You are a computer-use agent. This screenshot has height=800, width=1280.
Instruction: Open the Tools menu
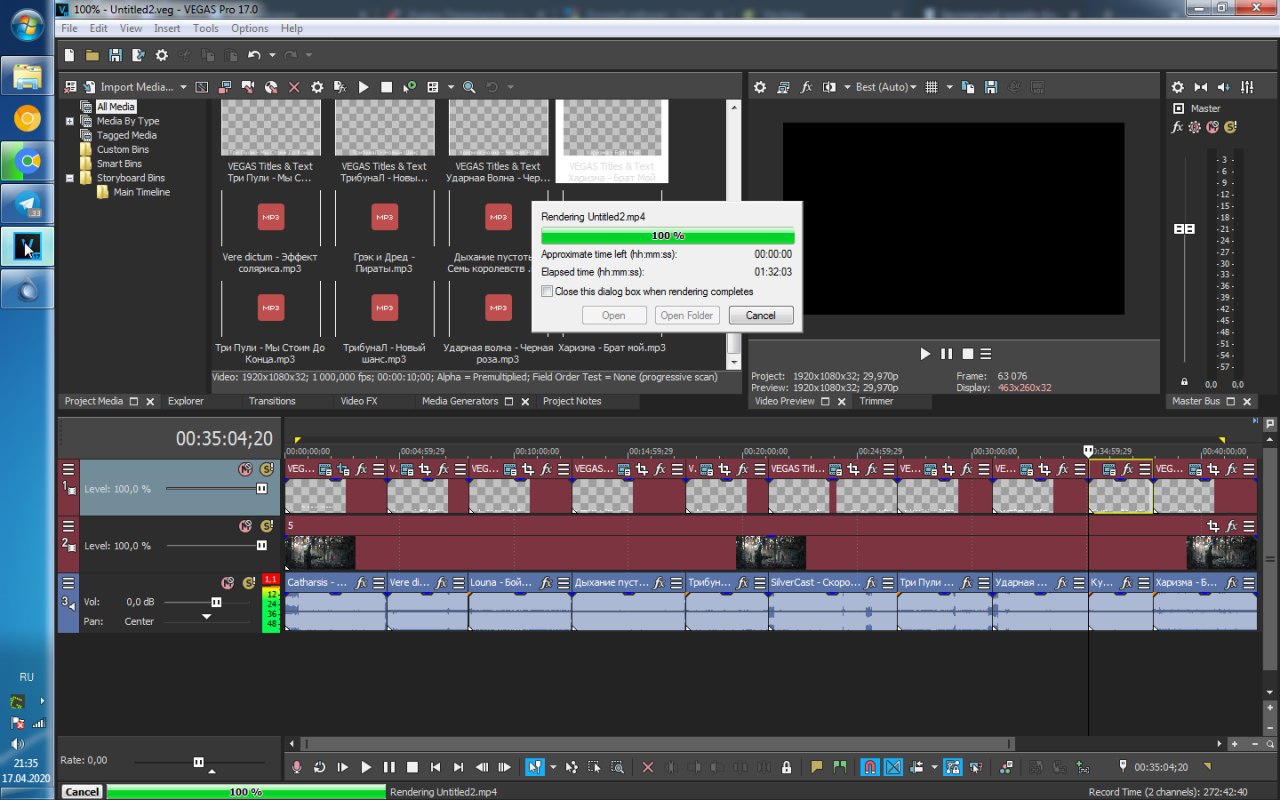point(206,28)
